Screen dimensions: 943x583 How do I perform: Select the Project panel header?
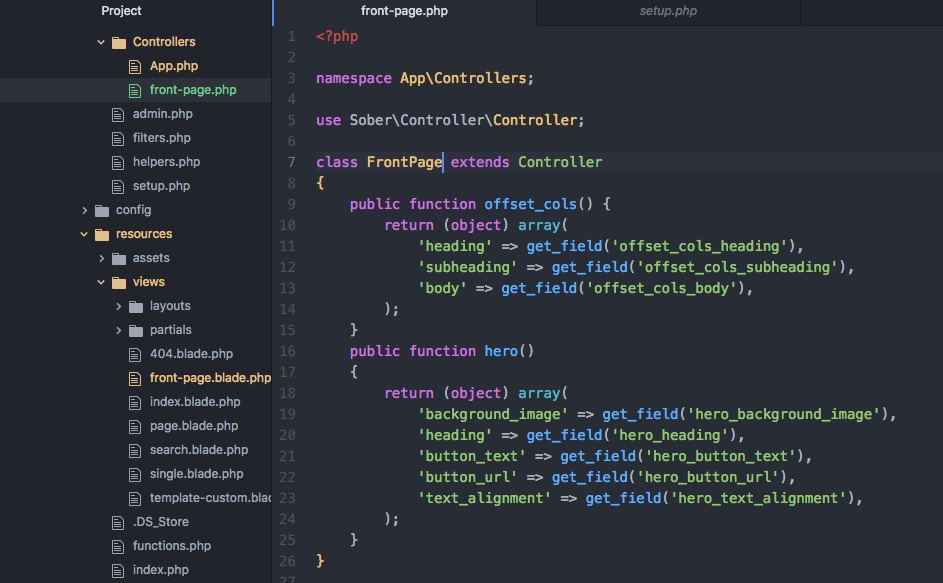121,11
